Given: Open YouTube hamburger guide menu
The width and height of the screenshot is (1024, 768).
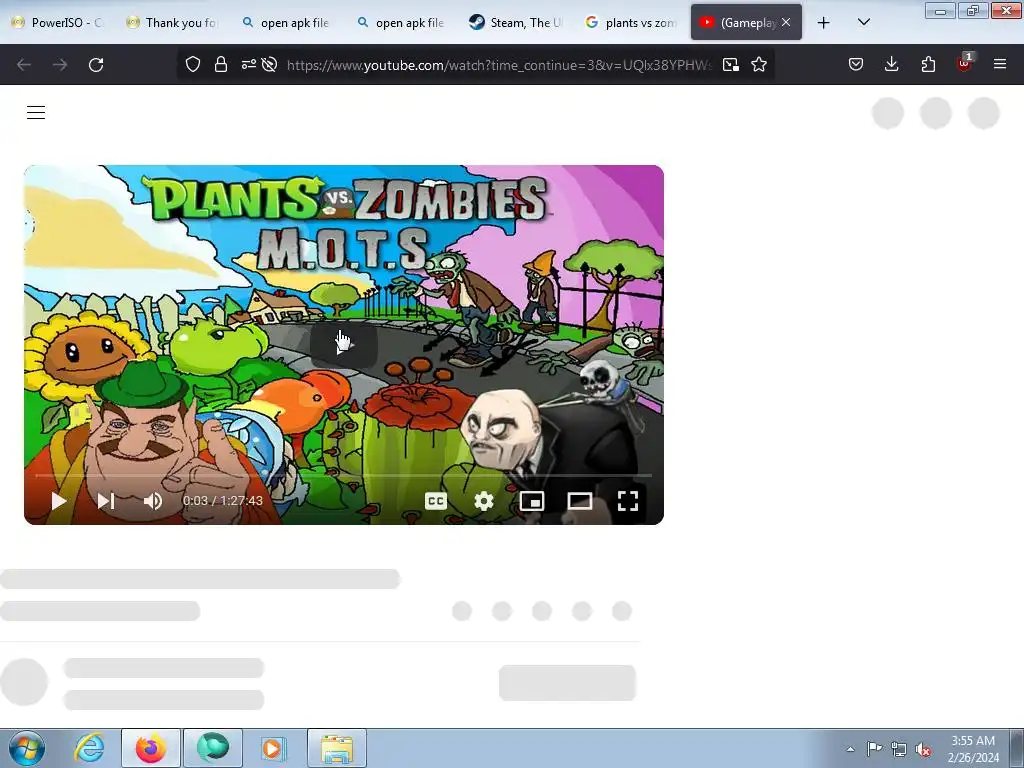Looking at the screenshot, I should [x=36, y=112].
